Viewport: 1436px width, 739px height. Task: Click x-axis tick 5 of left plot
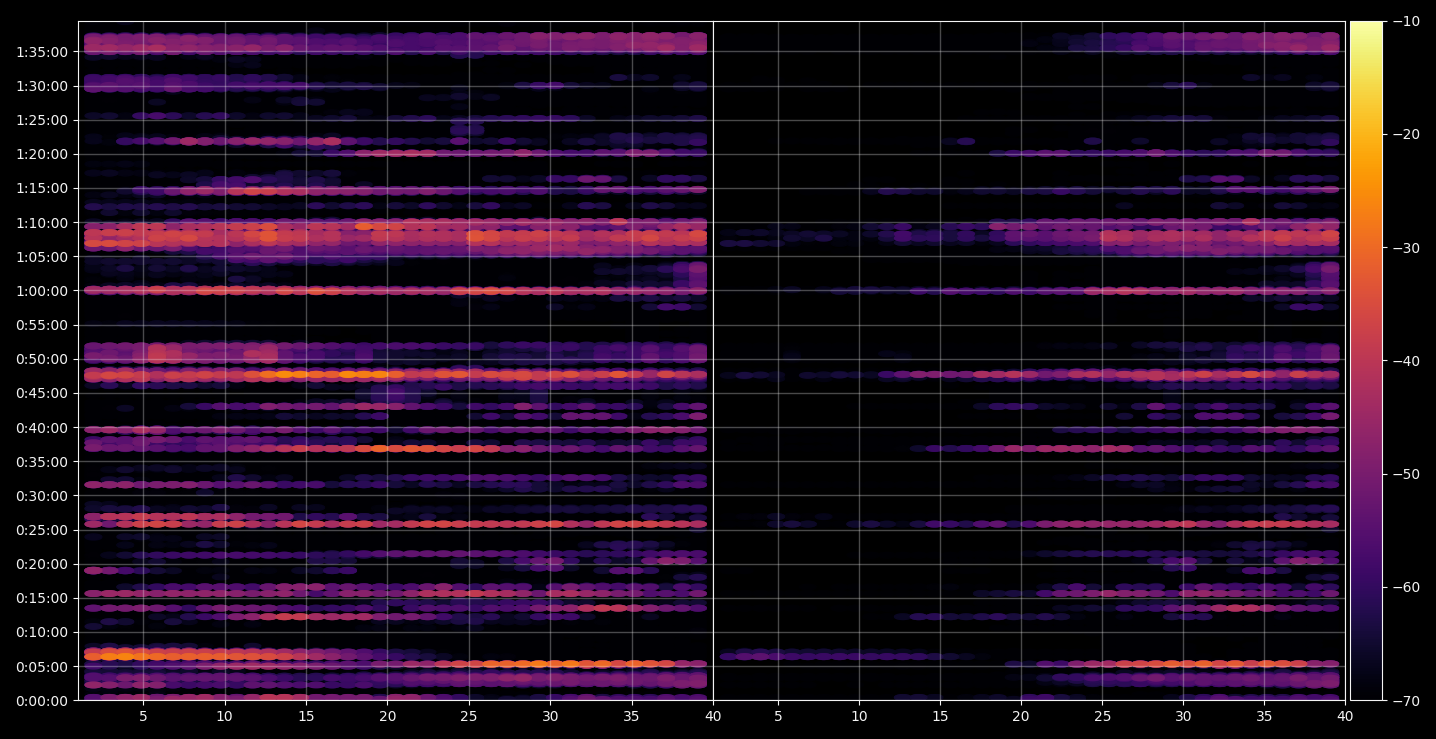click(143, 716)
